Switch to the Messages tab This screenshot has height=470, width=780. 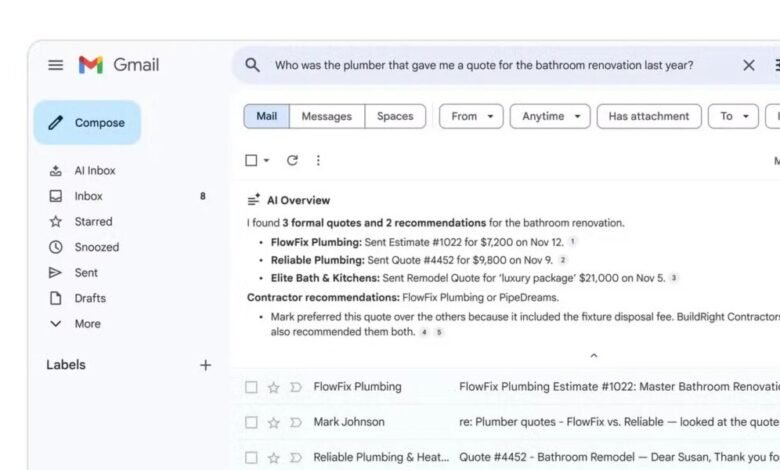327,116
